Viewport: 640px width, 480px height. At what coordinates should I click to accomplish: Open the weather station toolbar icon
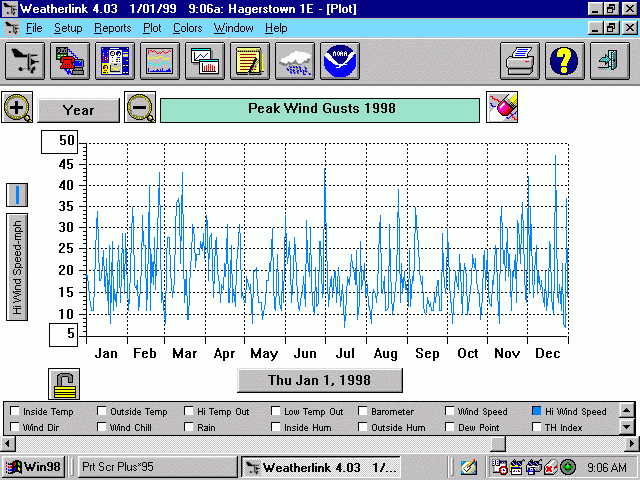coord(25,61)
